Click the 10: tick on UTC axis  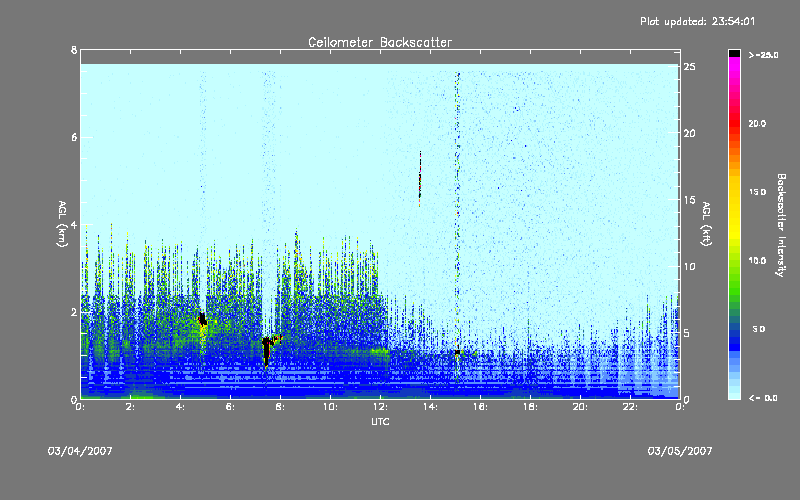330,407
